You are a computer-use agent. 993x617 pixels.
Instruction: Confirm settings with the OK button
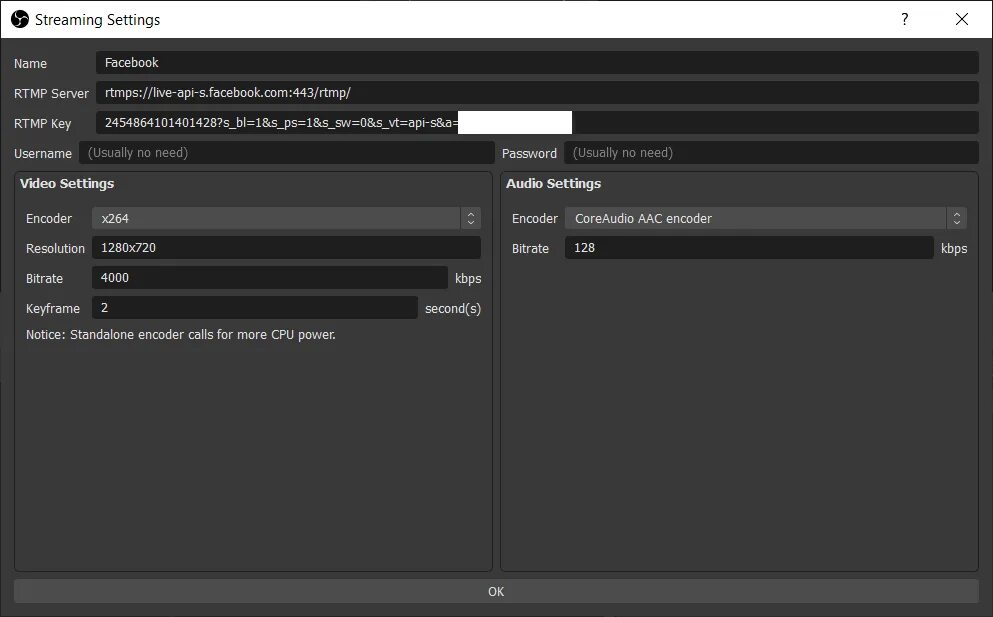(x=496, y=591)
